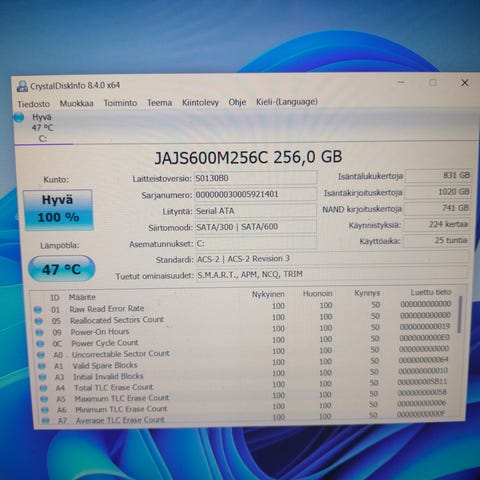Close the CrystalDiskInfo window
Screen dimensions: 480x480
click(x=465, y=83)
